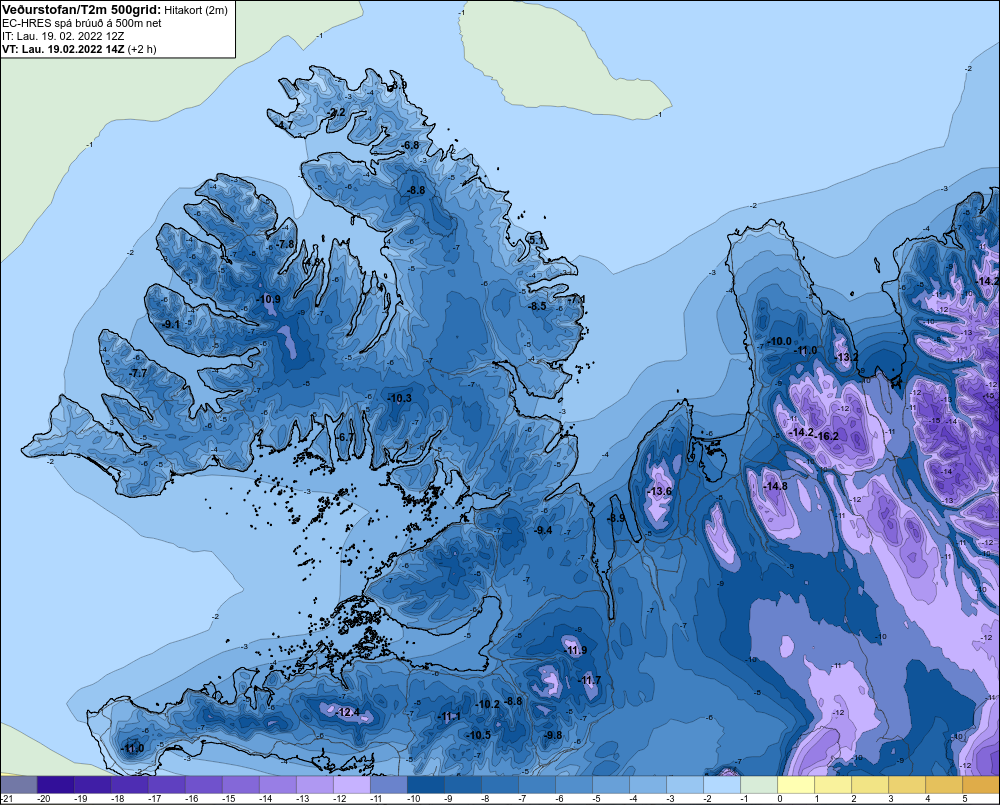Click the '-17' legend scale label
1000x805 pixels.
tap(155, 799)
